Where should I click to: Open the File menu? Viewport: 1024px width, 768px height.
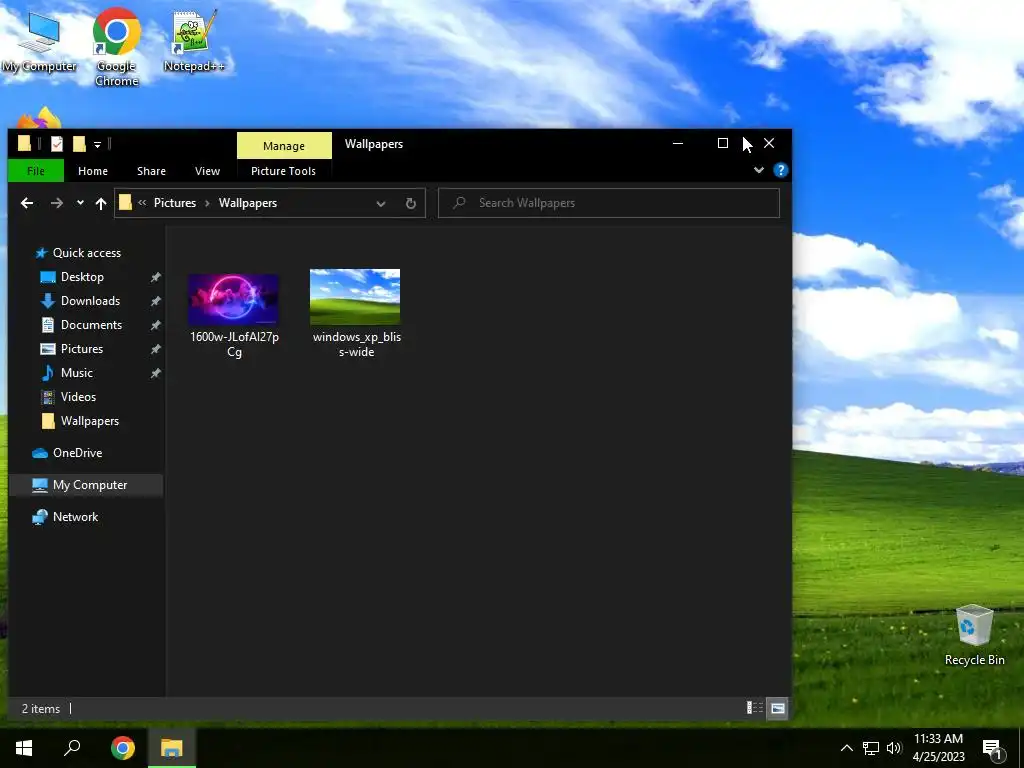[x=36, y=171]
